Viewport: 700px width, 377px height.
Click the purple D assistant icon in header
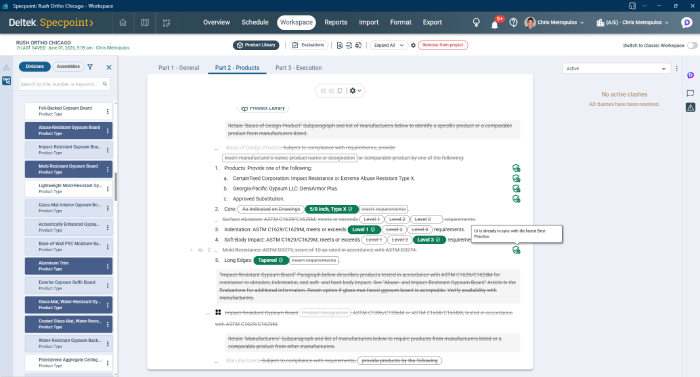687,23
